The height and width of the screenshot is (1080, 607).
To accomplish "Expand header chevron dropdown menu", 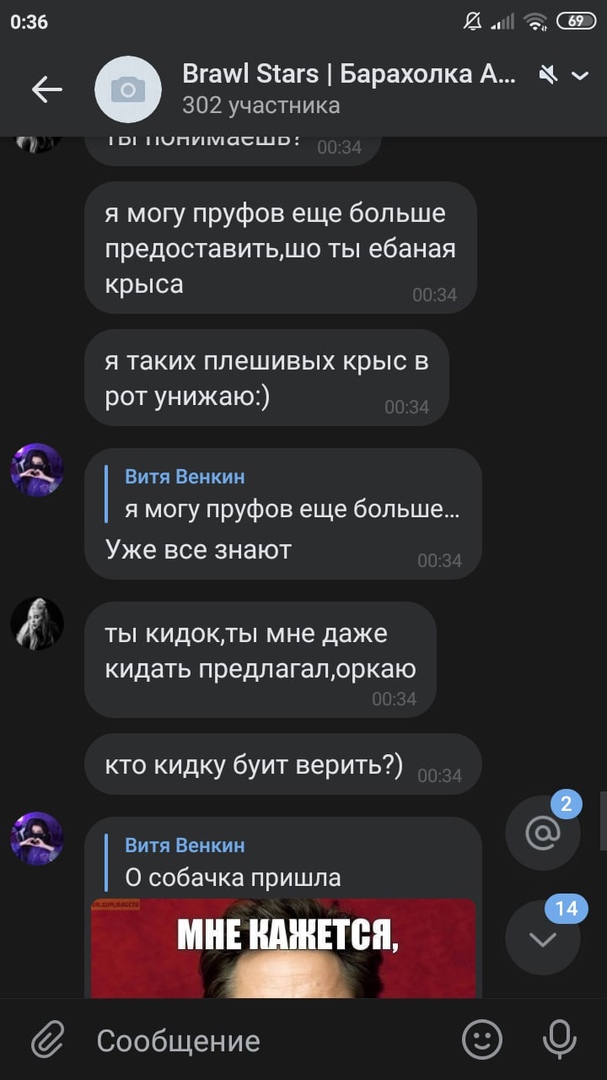I will [580, 76].
